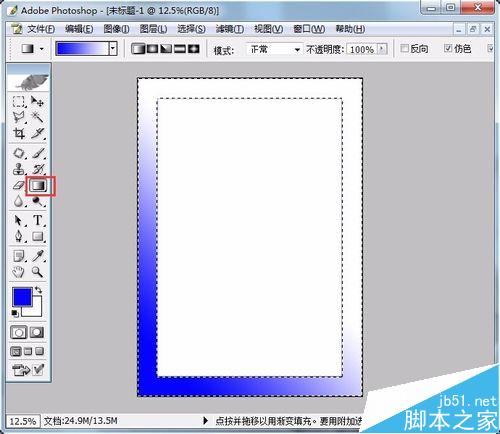Select the Dodge tool
The image size is (500, 434).
click(38, 201)
